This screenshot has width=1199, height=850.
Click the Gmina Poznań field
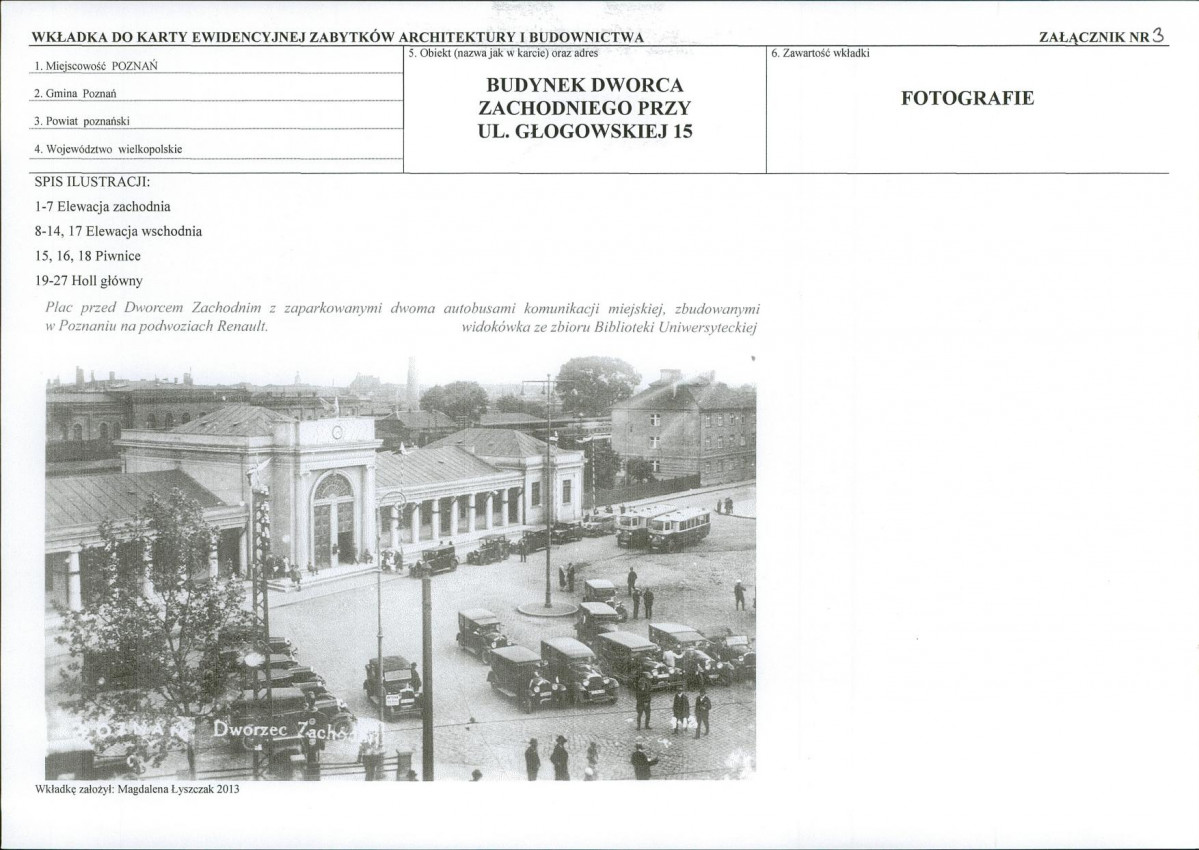[x=216, y=93]
